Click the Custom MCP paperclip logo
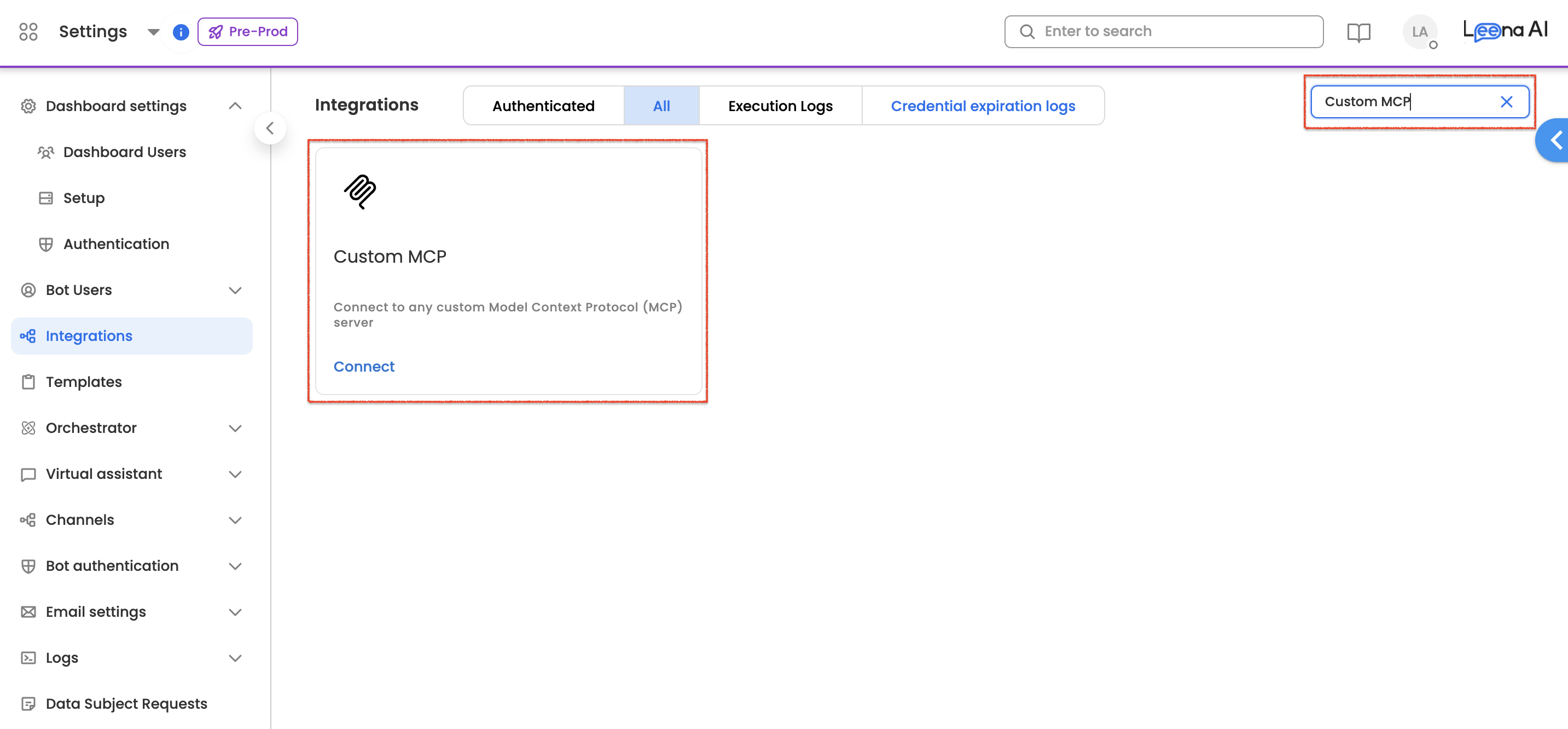 (x=361, y=191)
